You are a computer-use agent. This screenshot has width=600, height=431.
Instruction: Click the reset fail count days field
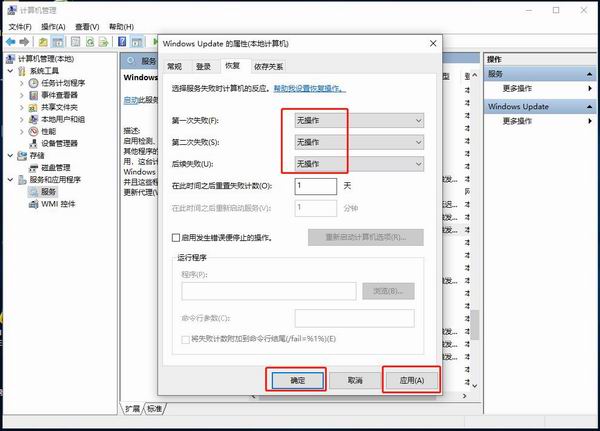pos(315,186)
